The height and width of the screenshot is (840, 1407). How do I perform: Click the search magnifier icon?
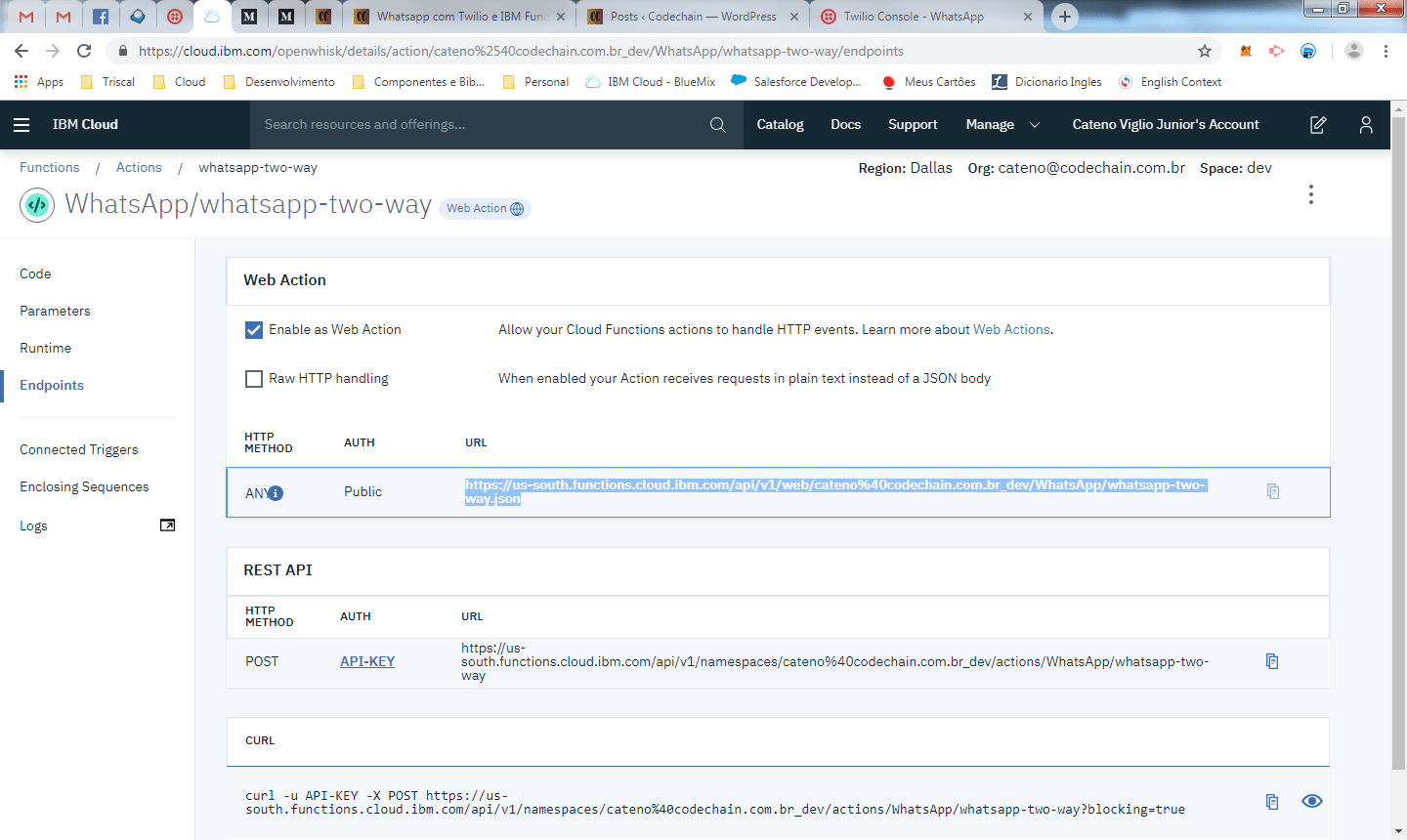717,125
